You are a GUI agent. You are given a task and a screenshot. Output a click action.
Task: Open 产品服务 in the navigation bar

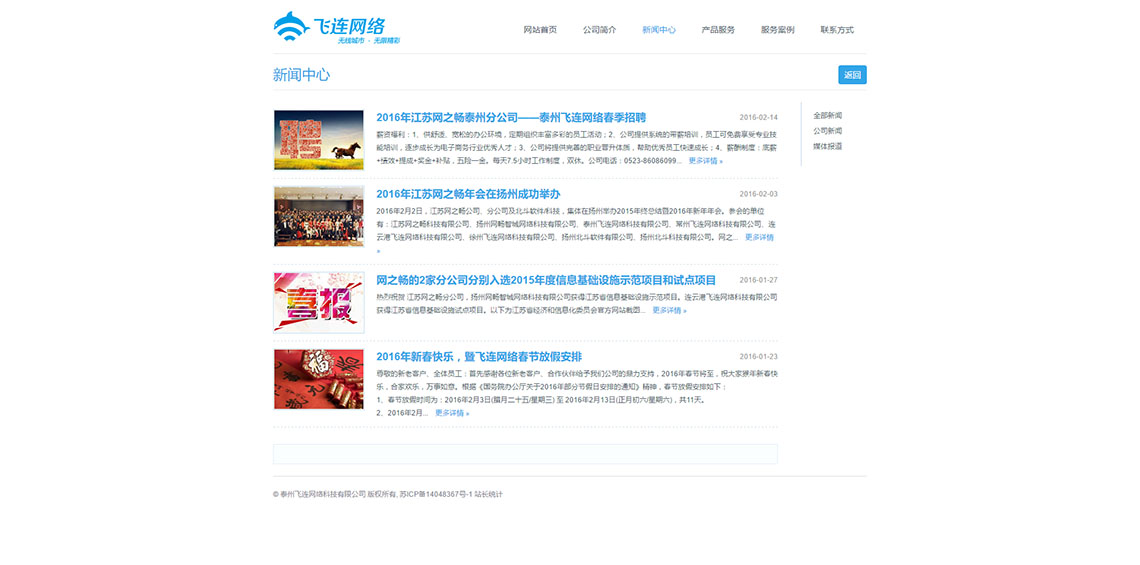(x=718, y=30)
